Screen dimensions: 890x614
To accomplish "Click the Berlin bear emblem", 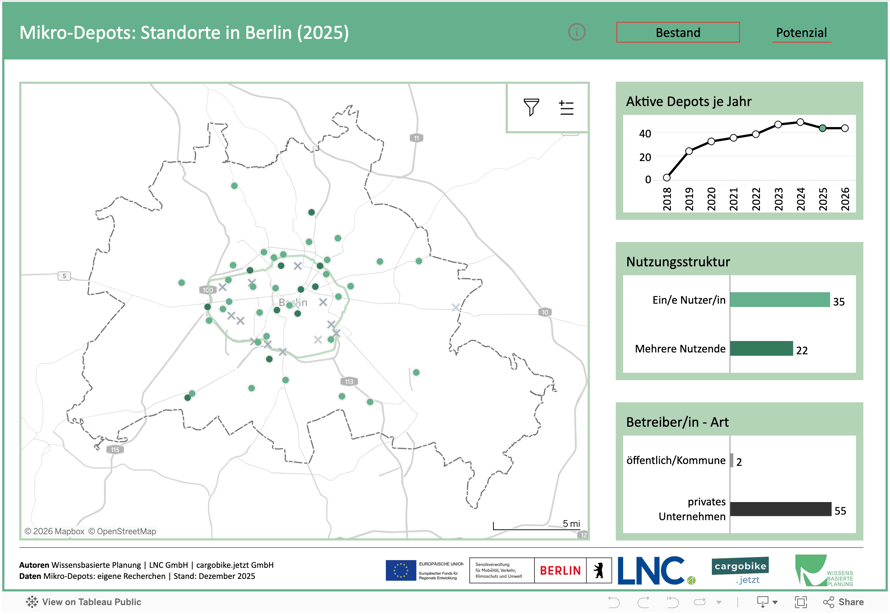I will click(x=599, y=570).
